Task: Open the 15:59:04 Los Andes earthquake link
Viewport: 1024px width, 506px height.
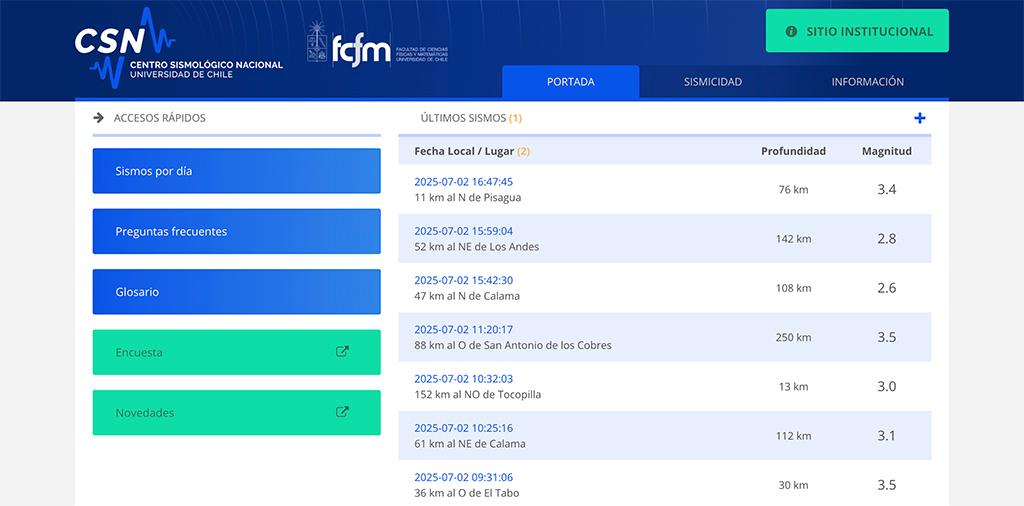Action: point(463,231)
